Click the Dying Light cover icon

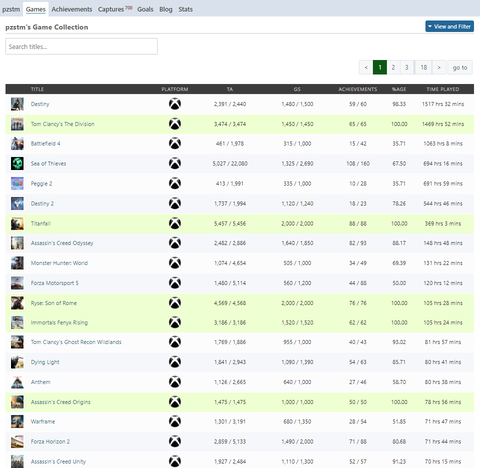point(17,362)
